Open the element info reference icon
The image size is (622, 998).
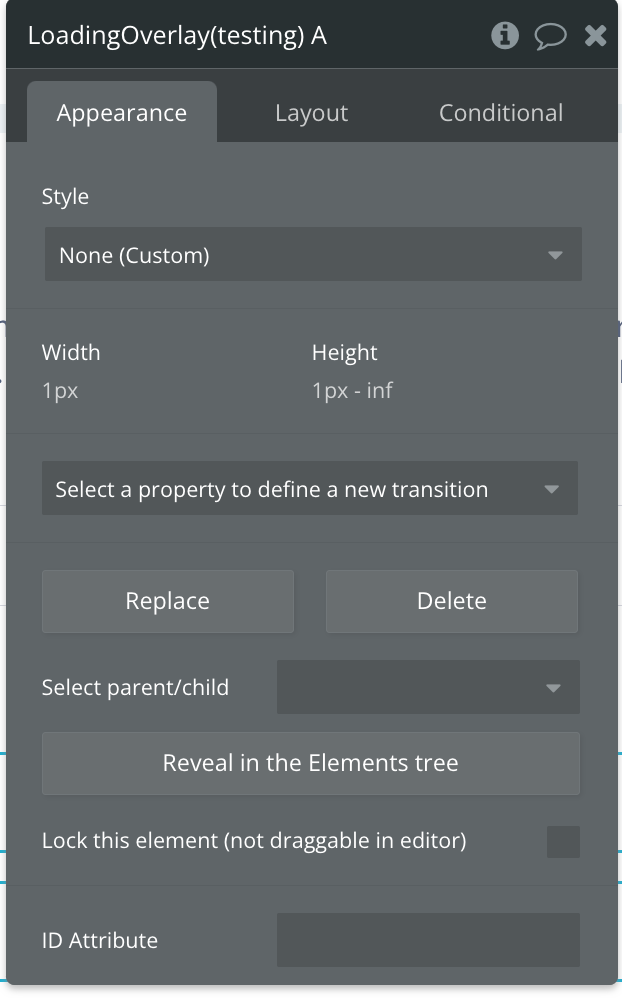tap(505, 36)
